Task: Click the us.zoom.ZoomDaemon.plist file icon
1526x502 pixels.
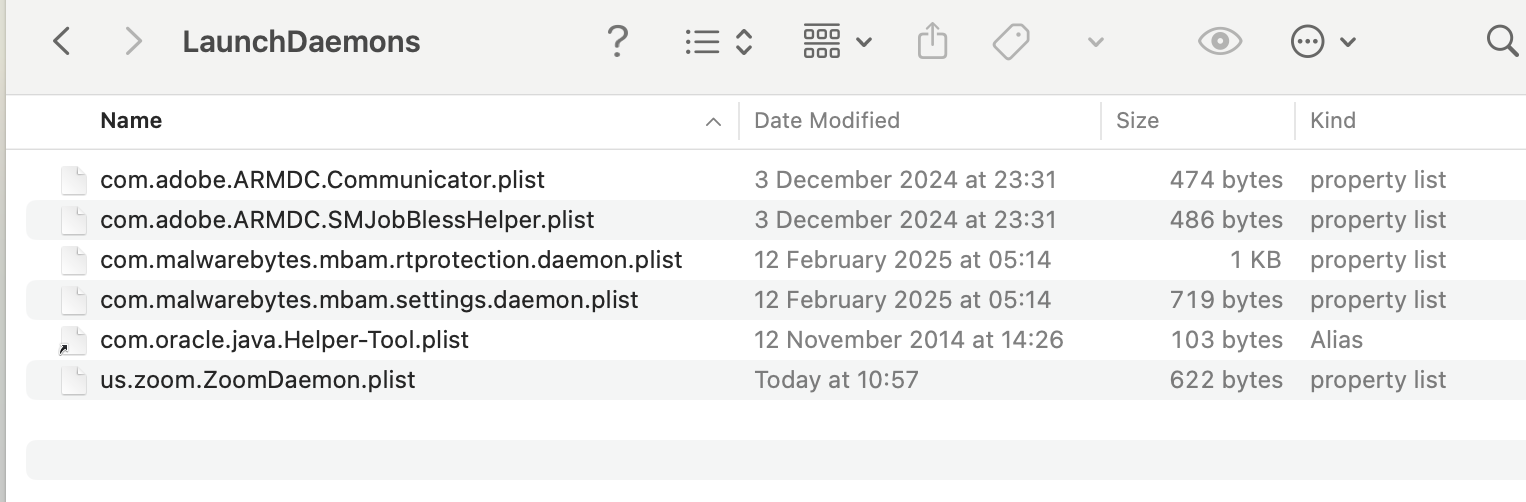Action: click(x=73, y=380)
